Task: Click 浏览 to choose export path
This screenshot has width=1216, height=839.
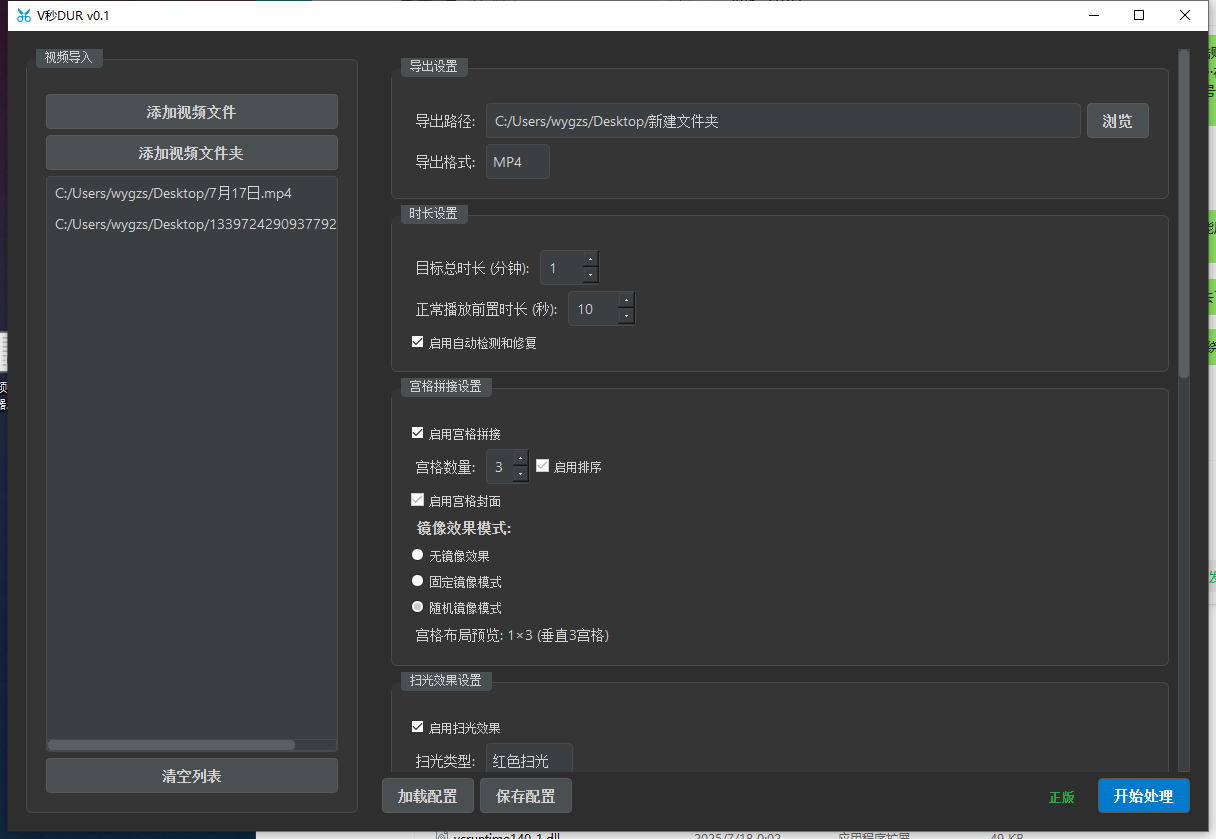Action: 1117,121
